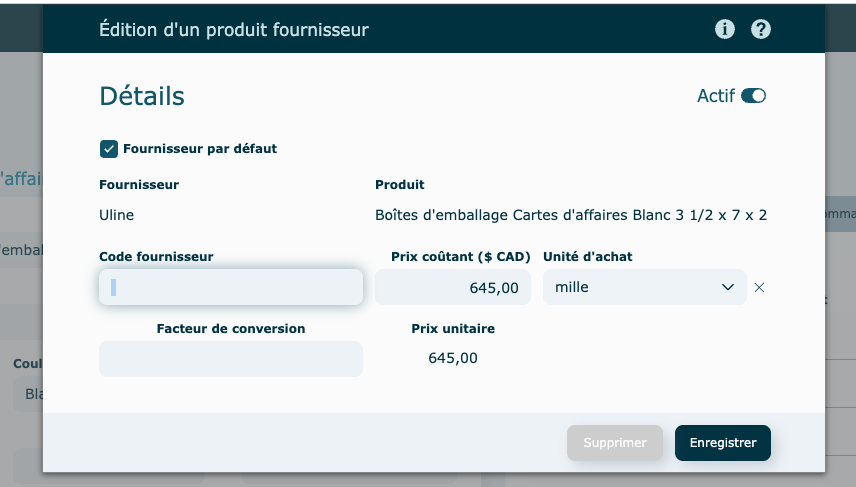Uncheck the Fournisseur par défaut checkbox
Image resolution: width=856 pixels, height=487 pixels.
(109, 149)
